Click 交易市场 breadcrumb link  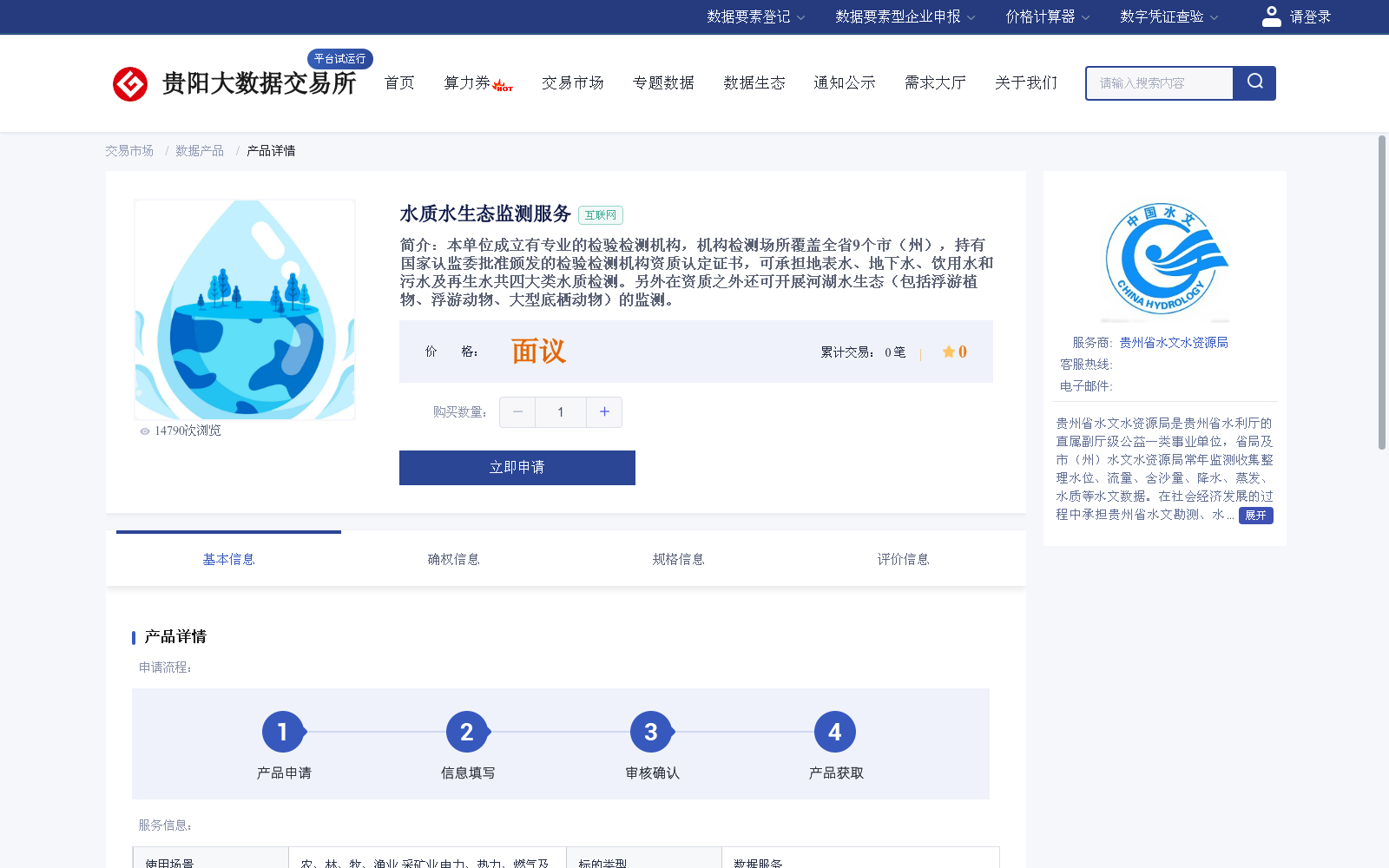coord(129,151)
